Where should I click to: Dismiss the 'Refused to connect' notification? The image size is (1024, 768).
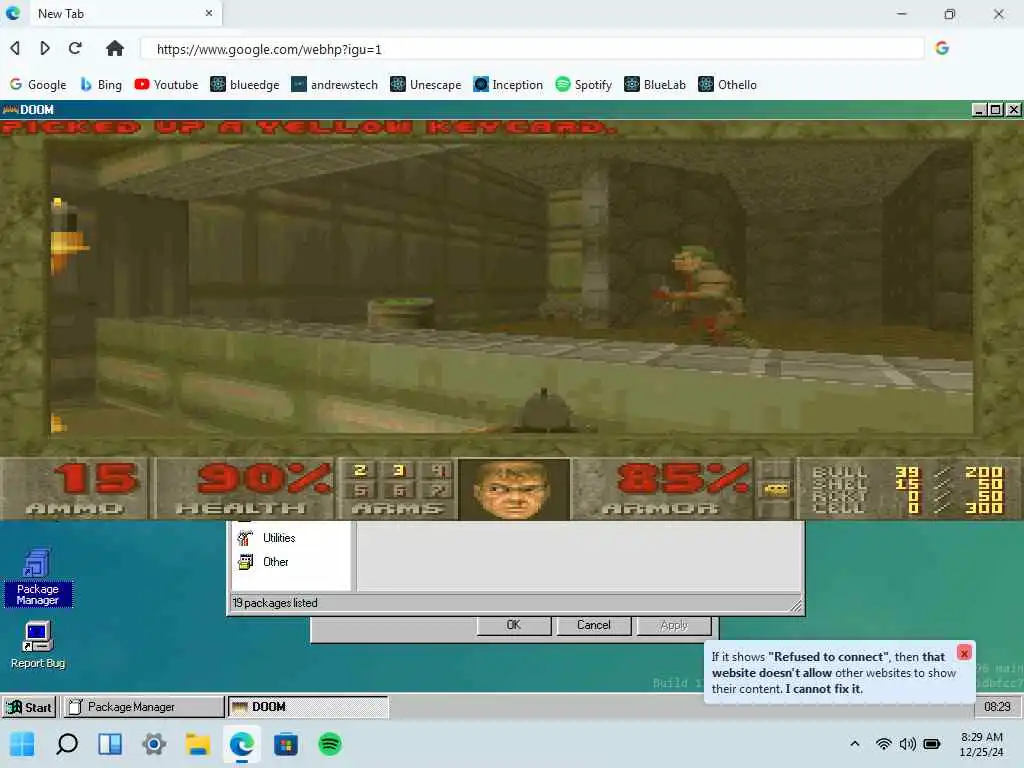pyautogui.click(x=964, y=652)
